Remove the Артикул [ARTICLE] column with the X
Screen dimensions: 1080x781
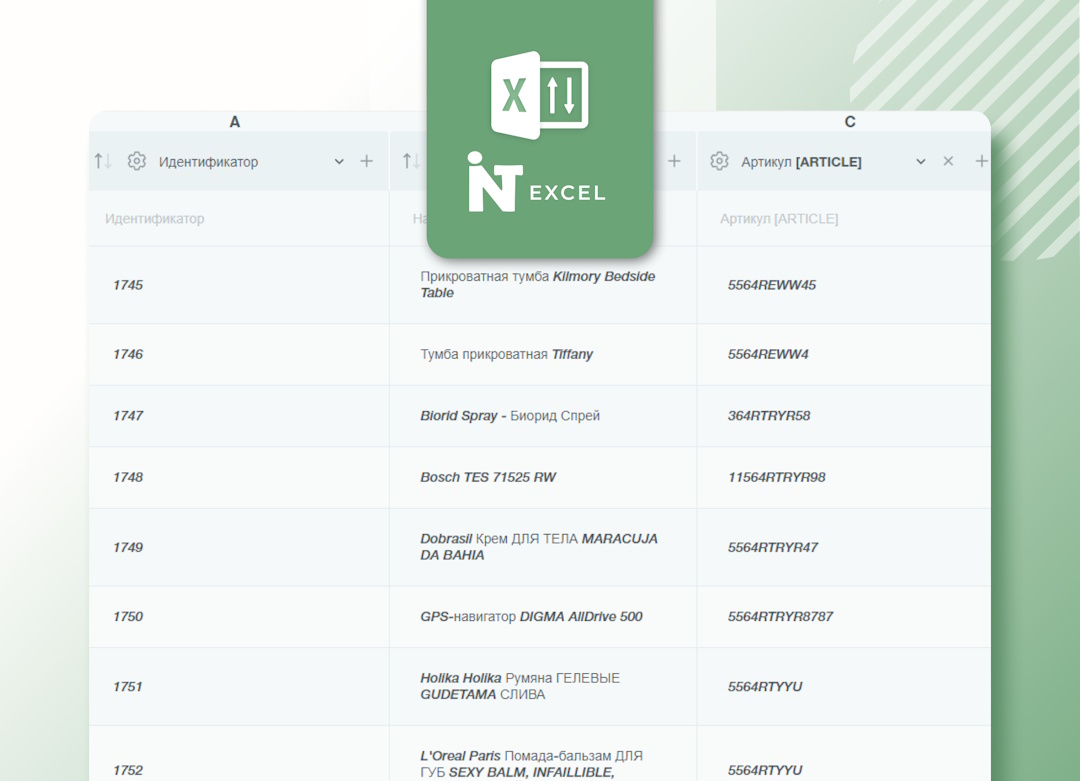pyautogui.click(x=948, y=161)
